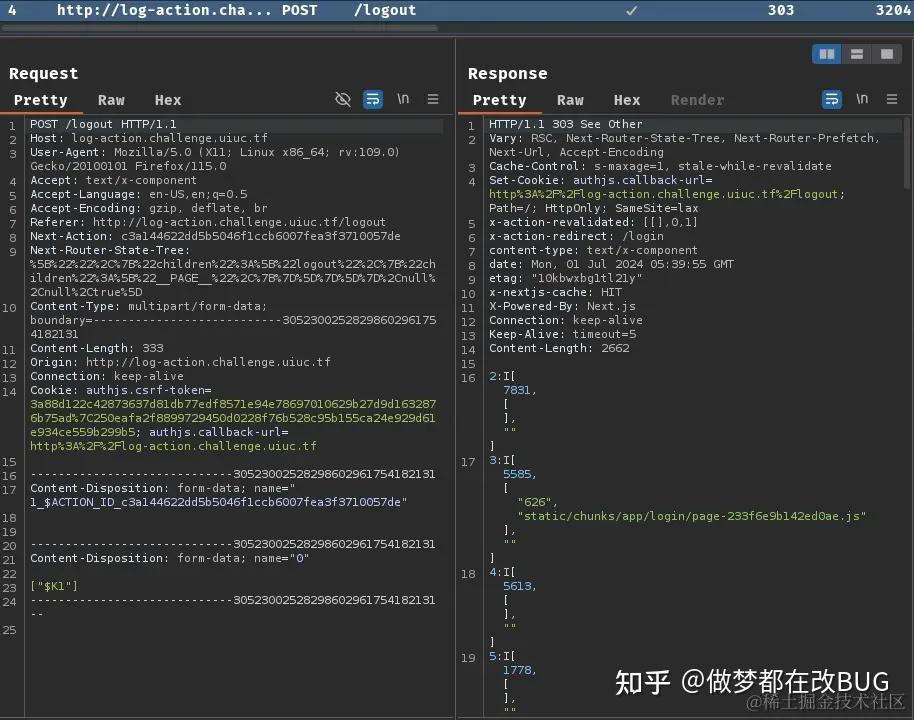The width and height of the screenshot is (914, 720).
Task: Click the checkmark cell in history row
Action: 631,10
